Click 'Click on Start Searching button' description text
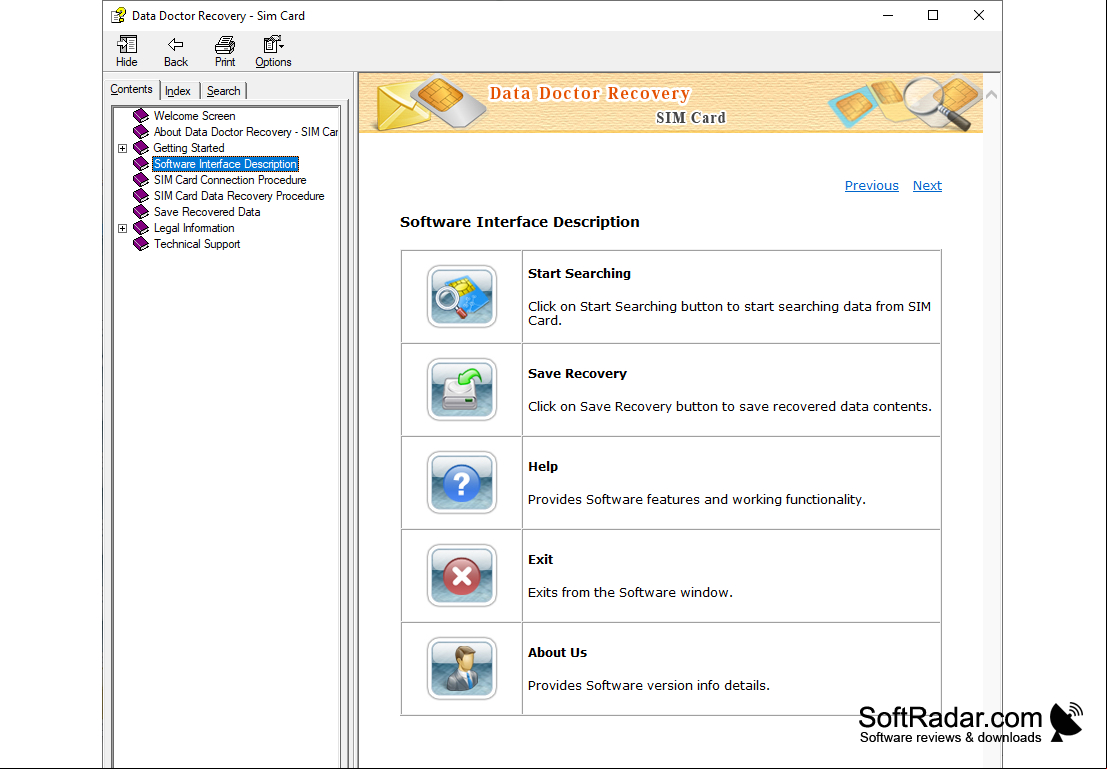The width and height of the screenshot is (1107, 769). click(729, 314)
